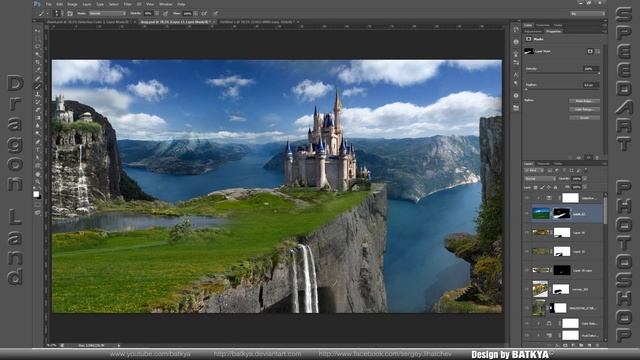Select the Eyedropper tool
This screenshot has width=640, height=360.
38,70
